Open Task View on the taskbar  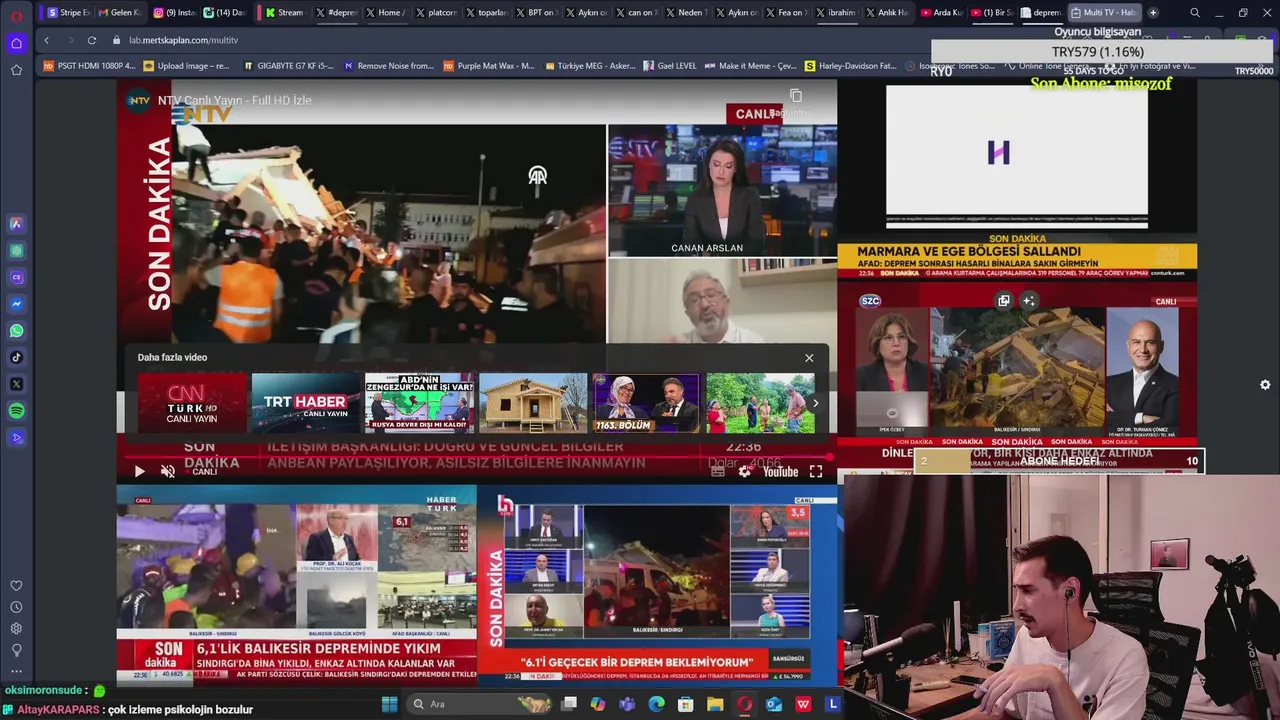click(569, 704)
